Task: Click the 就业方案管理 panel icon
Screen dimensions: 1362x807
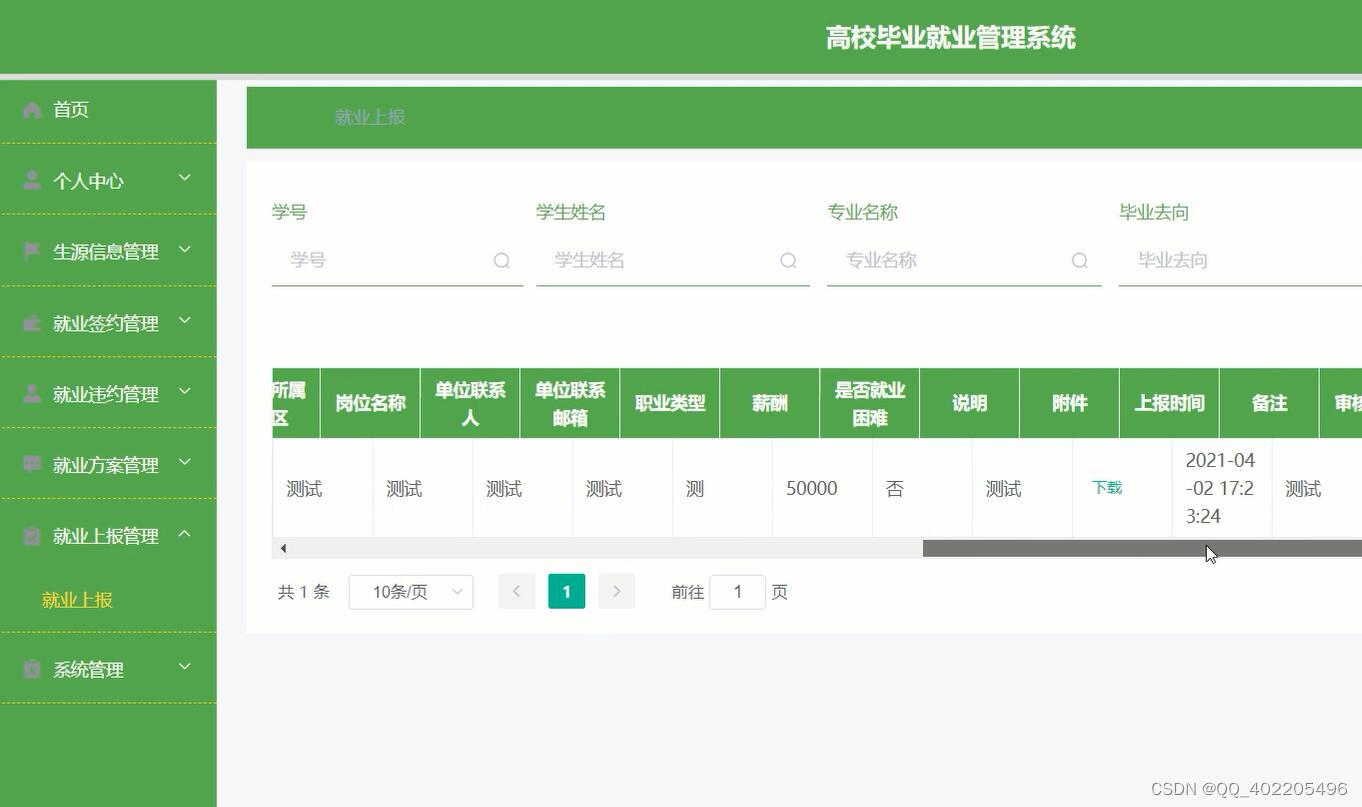Action: (x=29, y=462)
